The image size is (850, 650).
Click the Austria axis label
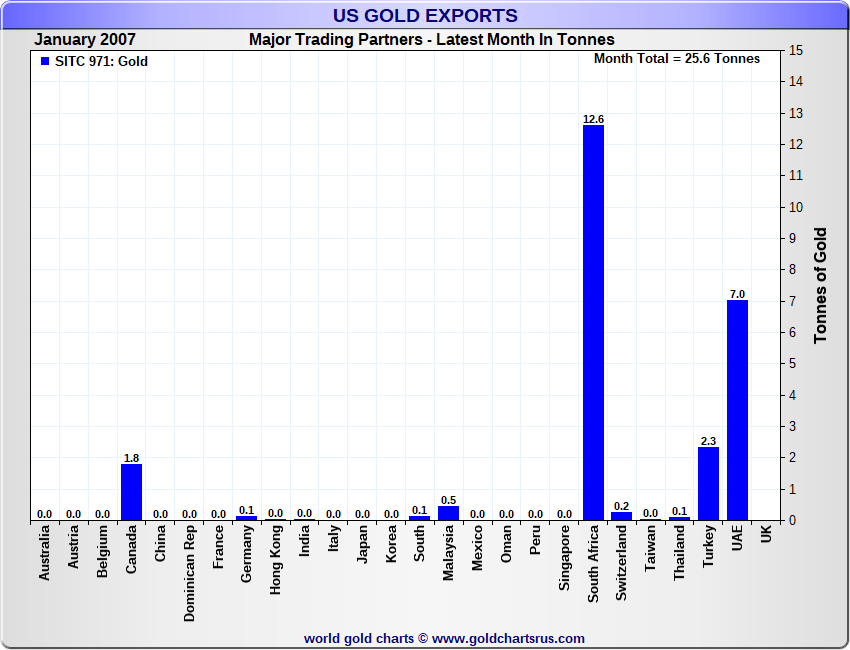[x=73, y=546]
